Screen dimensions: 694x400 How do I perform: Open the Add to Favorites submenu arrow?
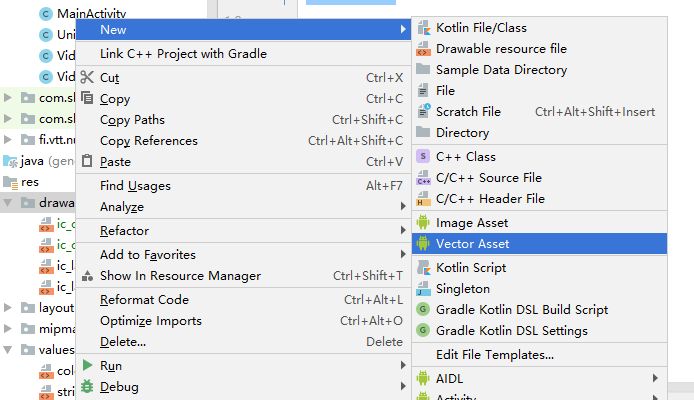[x=403, y=254]
